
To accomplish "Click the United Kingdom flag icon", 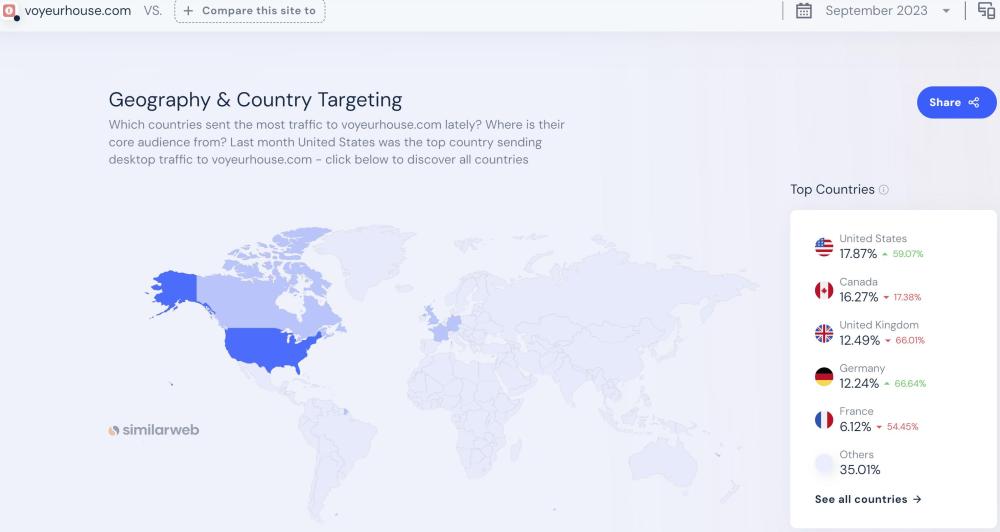I will pos(824,333).
